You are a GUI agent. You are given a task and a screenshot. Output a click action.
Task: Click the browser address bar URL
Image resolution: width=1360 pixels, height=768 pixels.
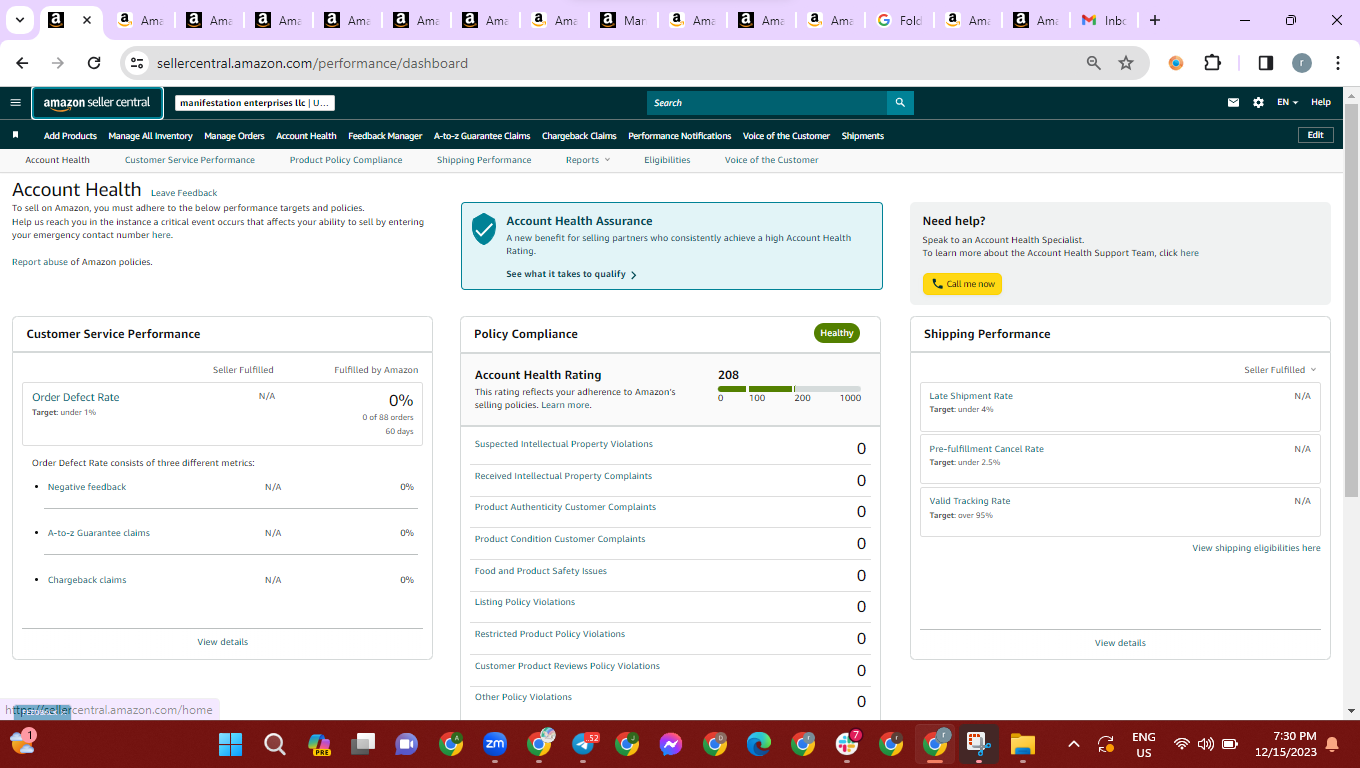click(x=312, y=63)
